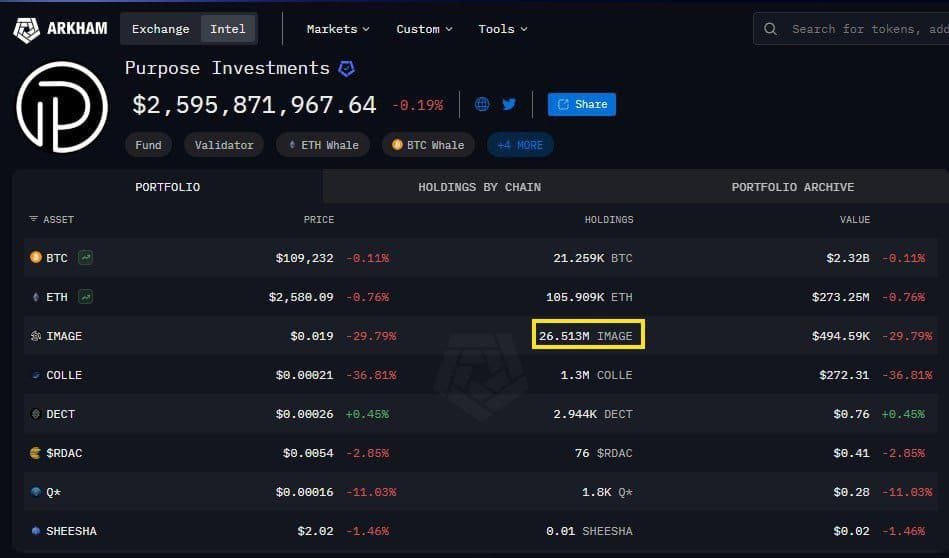Open the Purpose Investments website globe icon
The width and height of the screenshot is (949, 558).
click(482, 104)
